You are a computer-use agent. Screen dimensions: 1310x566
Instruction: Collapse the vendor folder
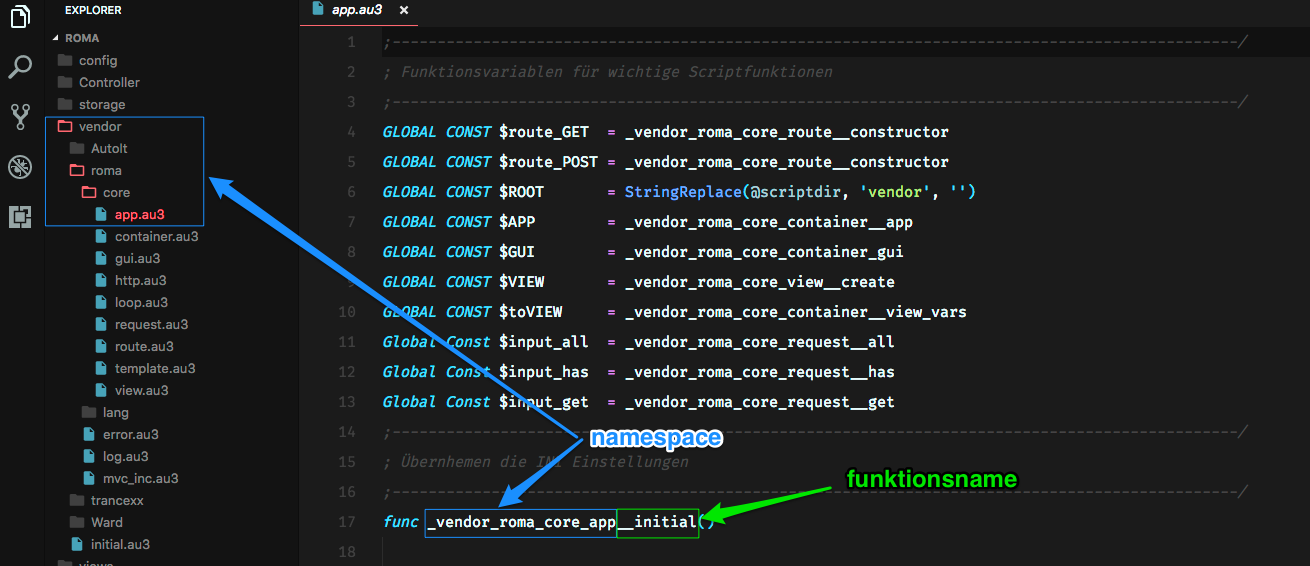(x=99, y=127)
